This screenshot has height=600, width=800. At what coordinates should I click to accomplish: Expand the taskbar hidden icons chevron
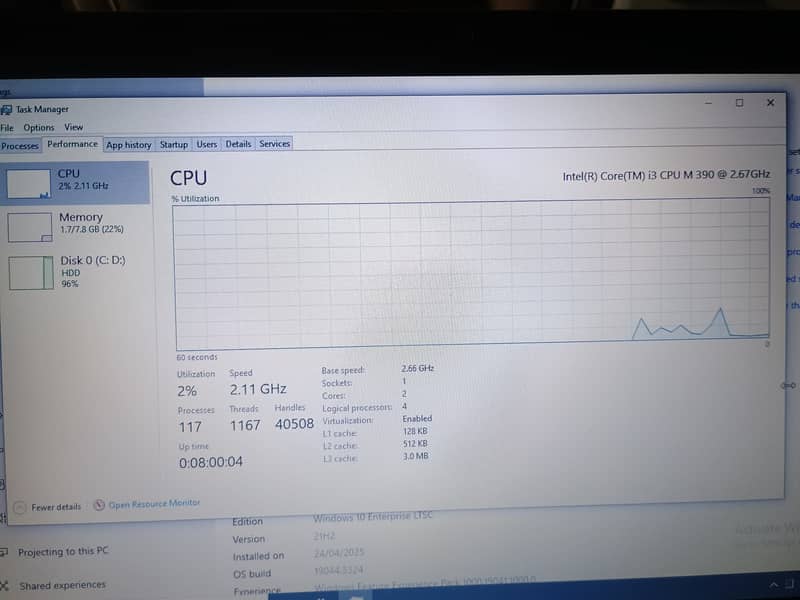(x=774, y=585)
